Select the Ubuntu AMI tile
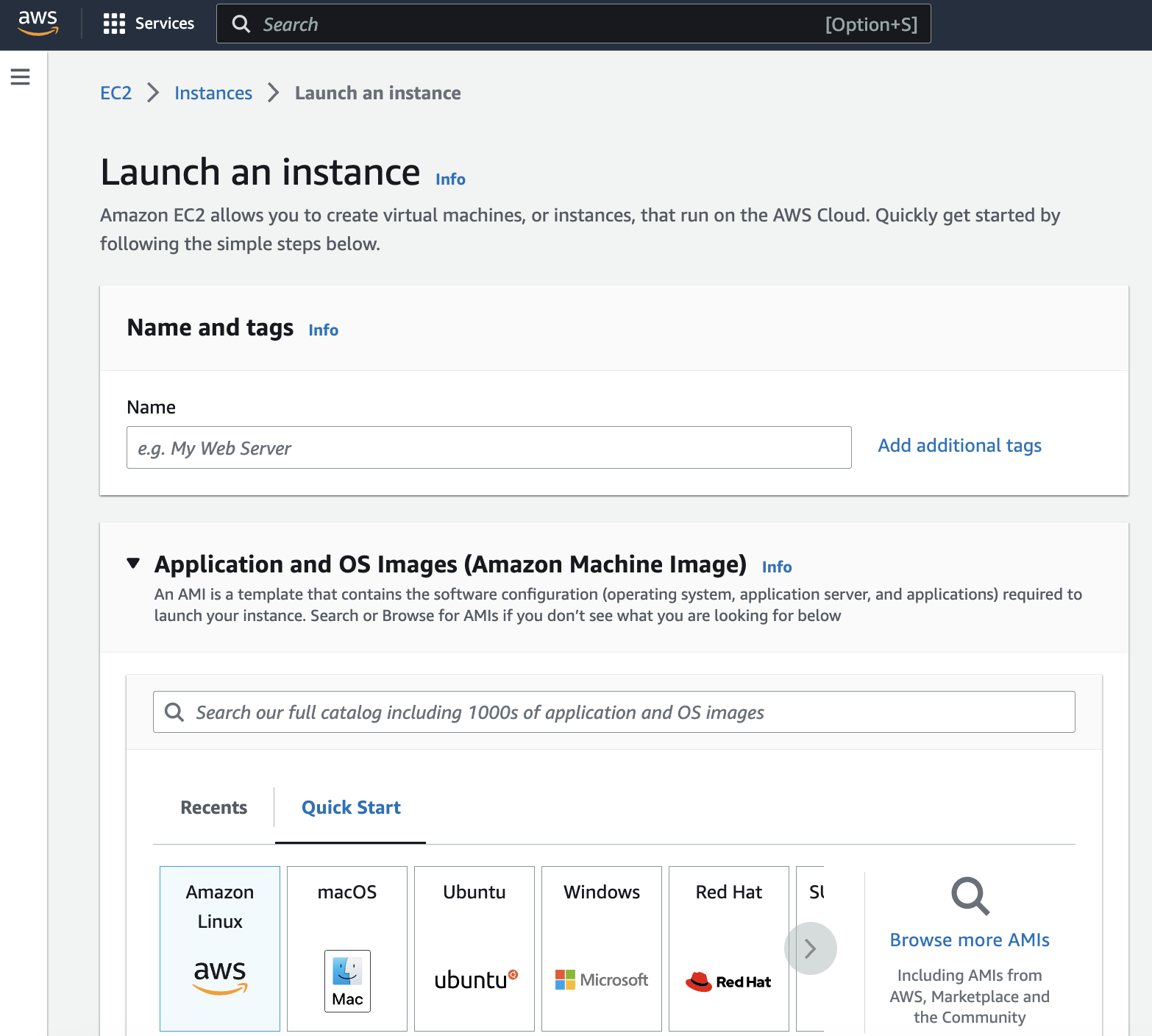 tap(474, 948)
